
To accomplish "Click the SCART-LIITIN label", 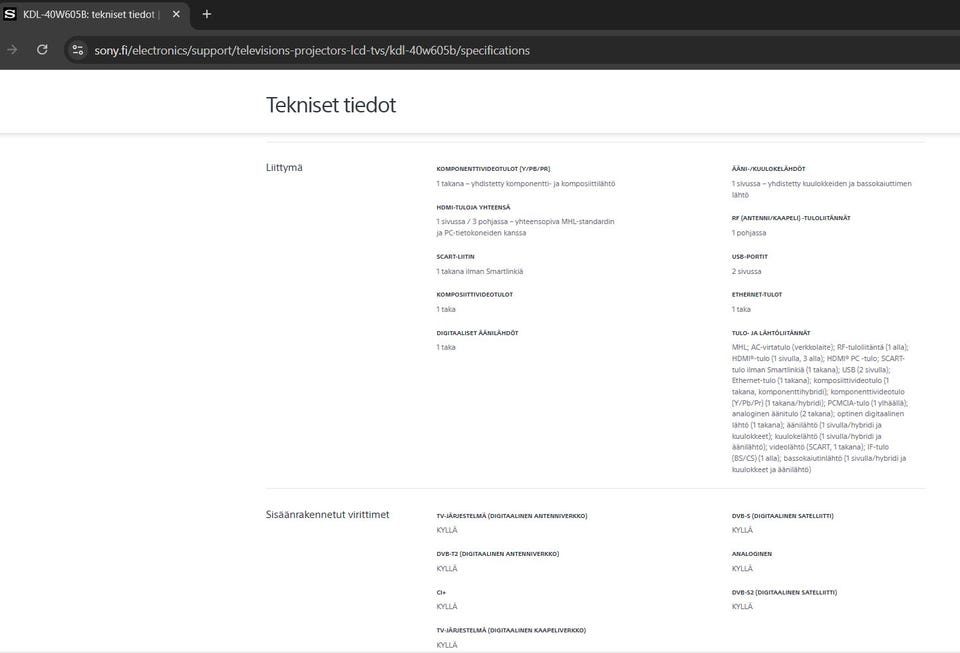I will [x=456, y=256].
